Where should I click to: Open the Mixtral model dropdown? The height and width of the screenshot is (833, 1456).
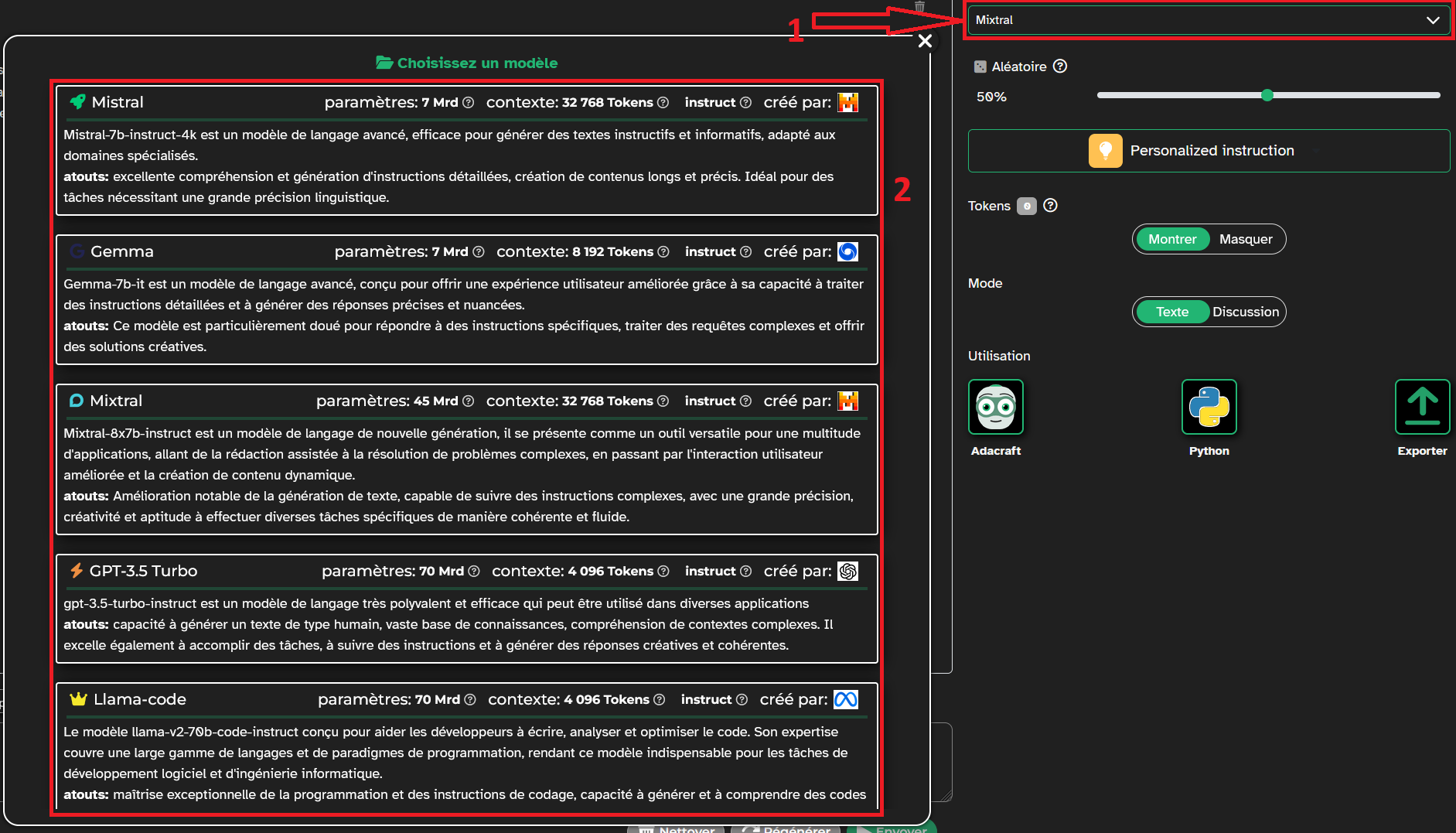[1208, 20]
